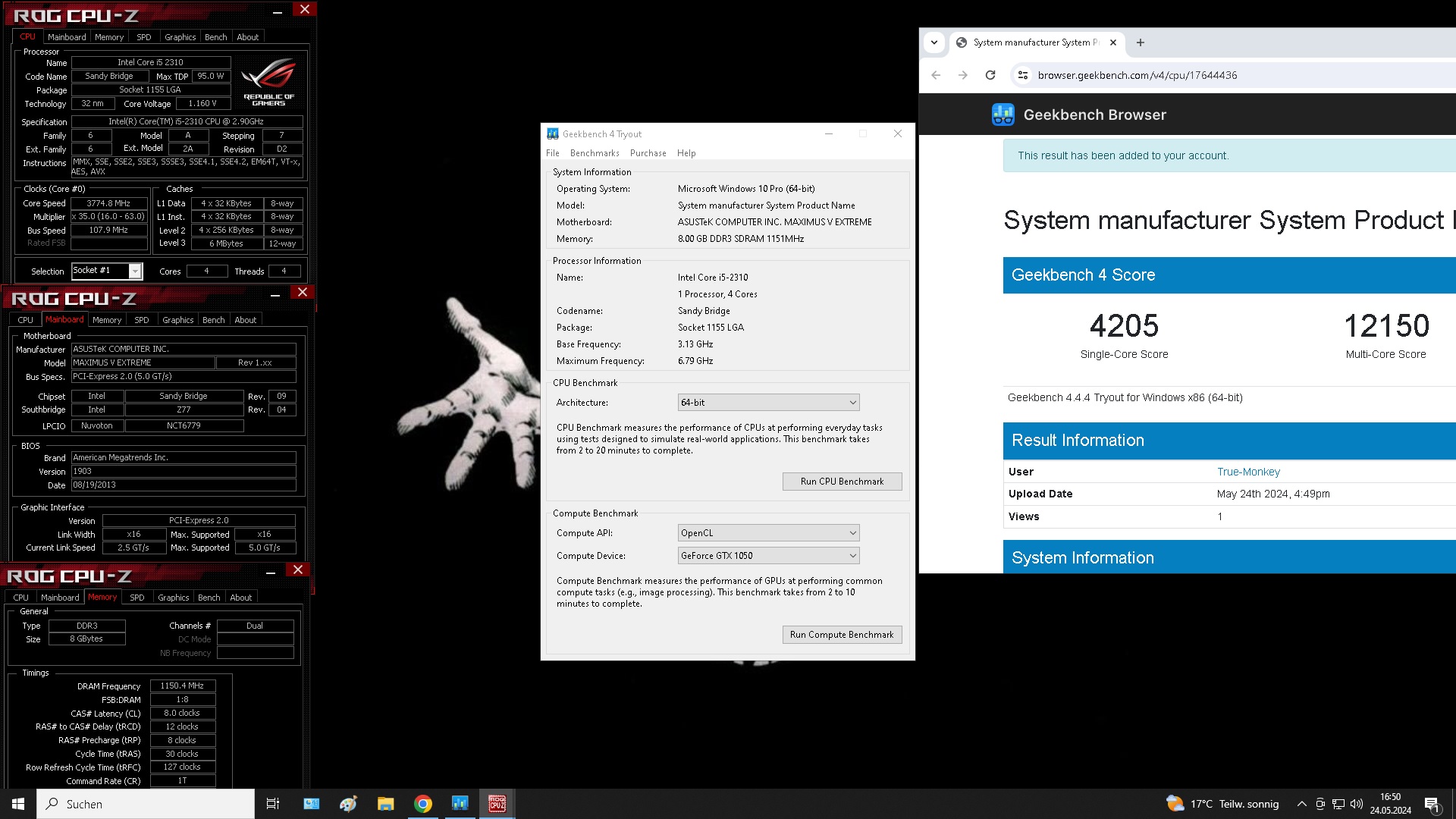
Task: Switch to Mainboard tab in top CPU-Z window
Action: [x=67, y=37]
